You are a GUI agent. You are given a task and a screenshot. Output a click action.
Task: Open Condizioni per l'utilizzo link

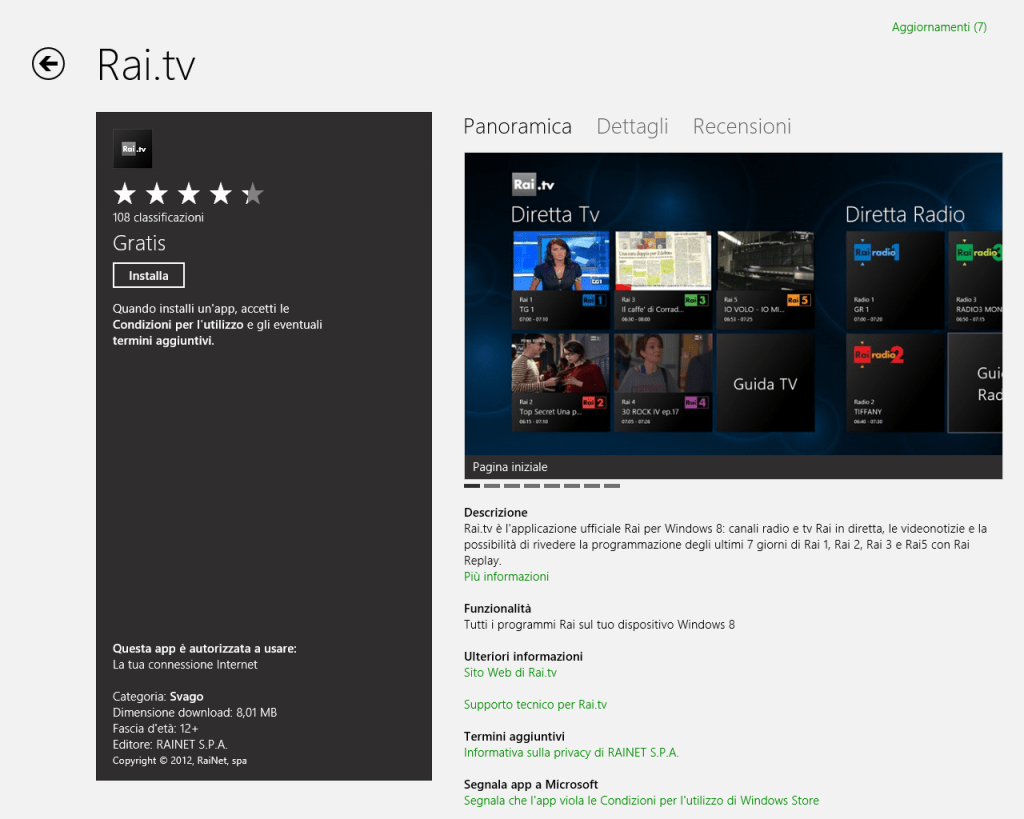click(178, 325)
